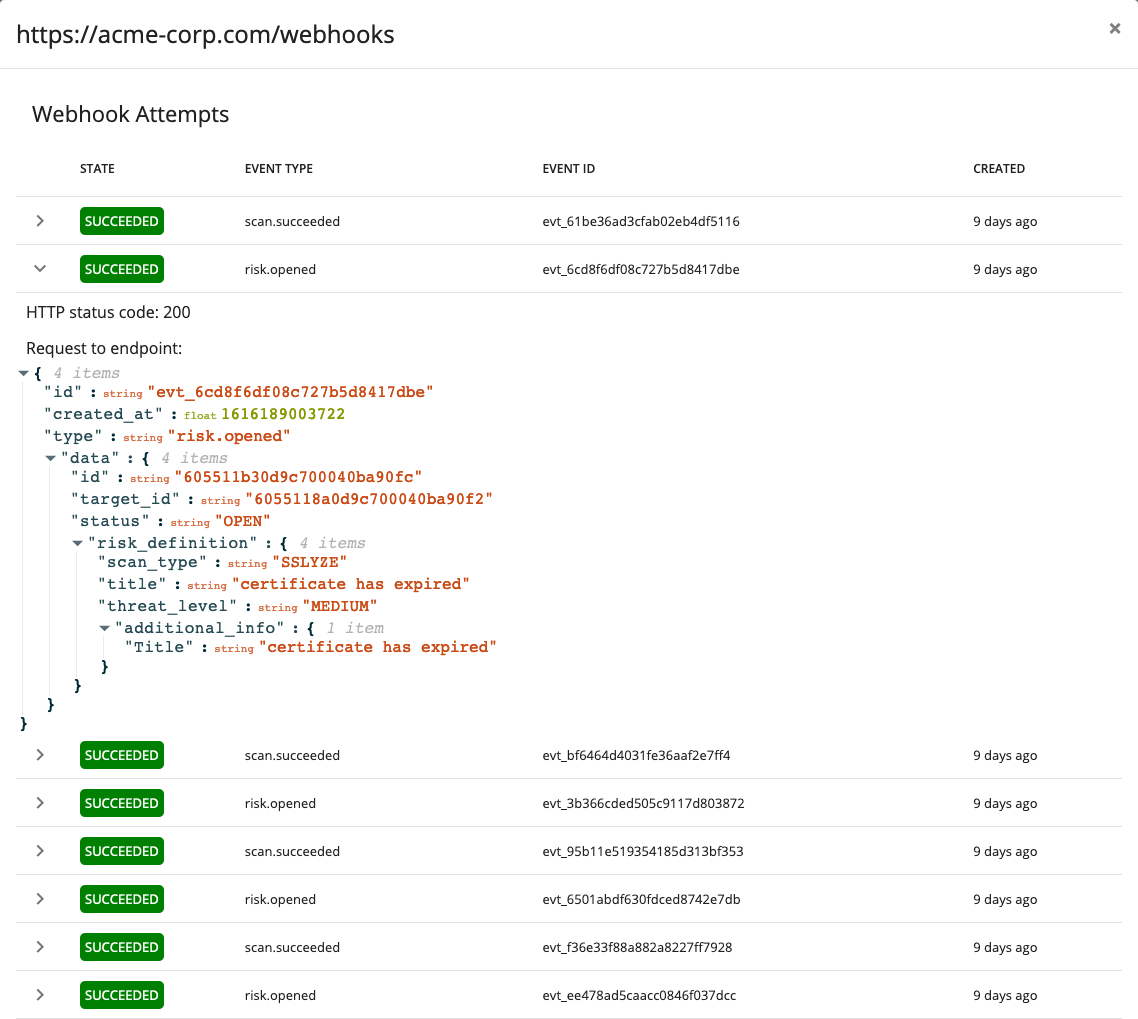
Task: Click the SUCCEEDED badge on the risk.opened row
Action: point(121,268)
